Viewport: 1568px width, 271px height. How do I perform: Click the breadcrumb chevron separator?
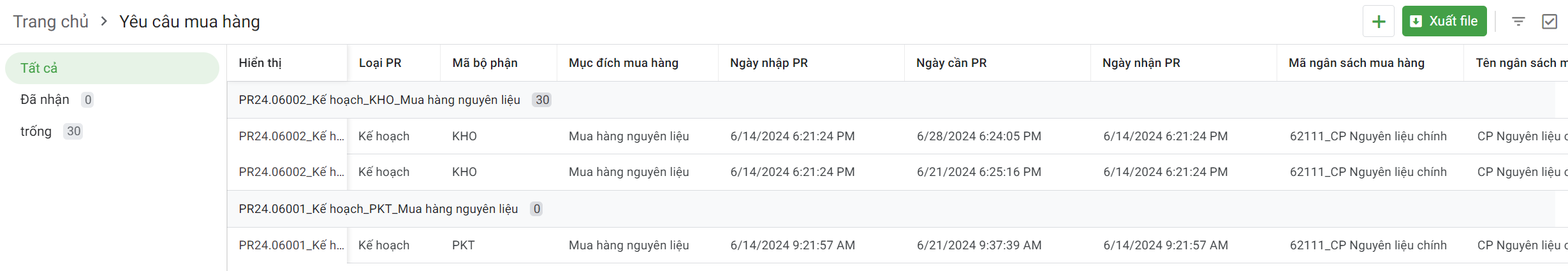click(x=104, y=22)
